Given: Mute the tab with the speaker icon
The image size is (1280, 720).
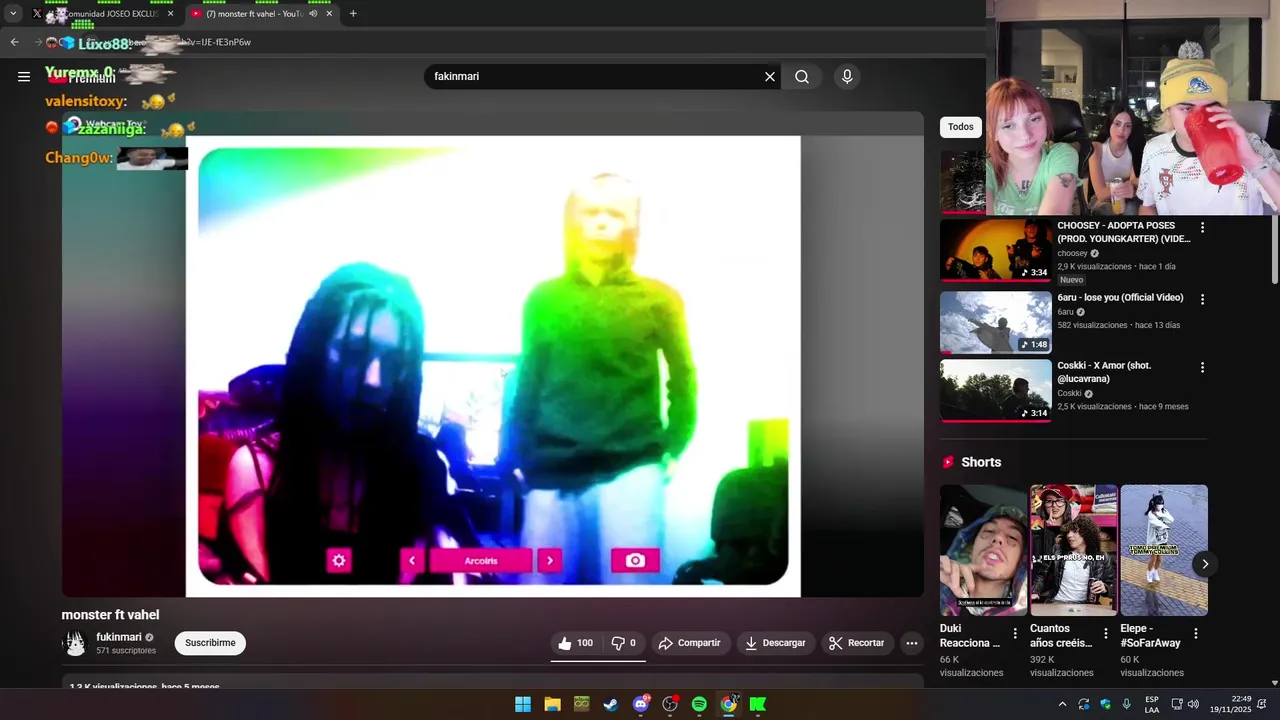Looking at the screenshot, I should click(313, 14).
